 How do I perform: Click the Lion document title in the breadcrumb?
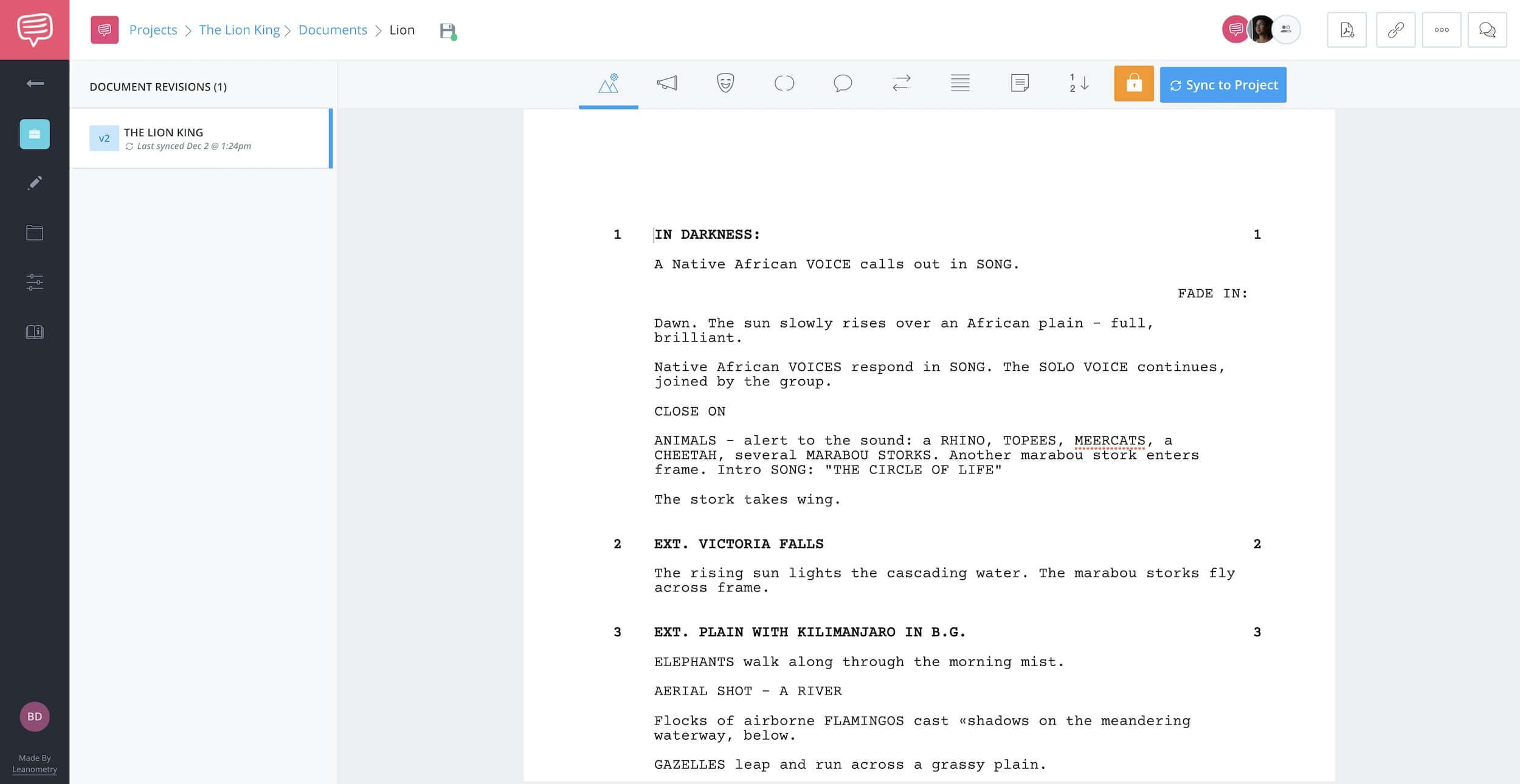click(402, 30)
